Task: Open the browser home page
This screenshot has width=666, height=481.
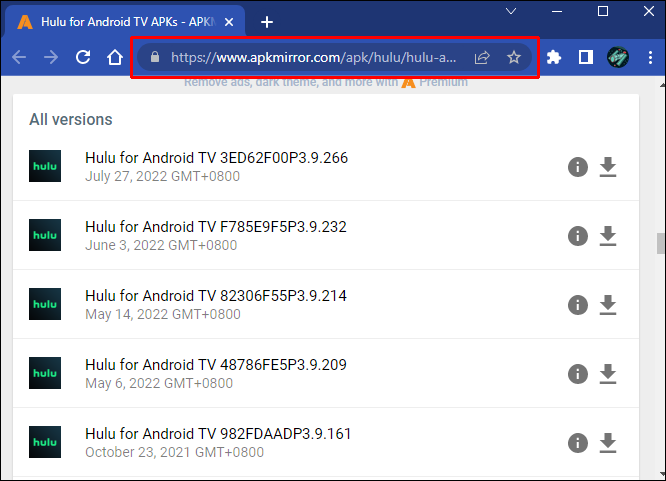Action: pyautogui.click(x=115, y=57)
